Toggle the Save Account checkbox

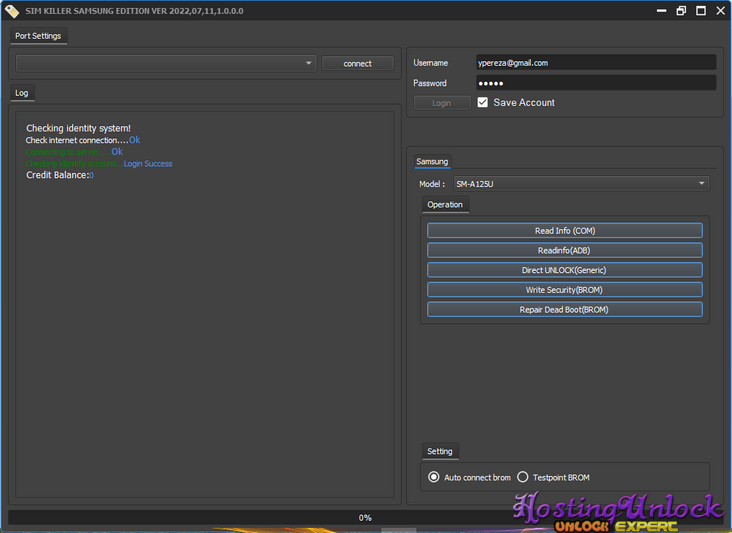click(483, 102)
